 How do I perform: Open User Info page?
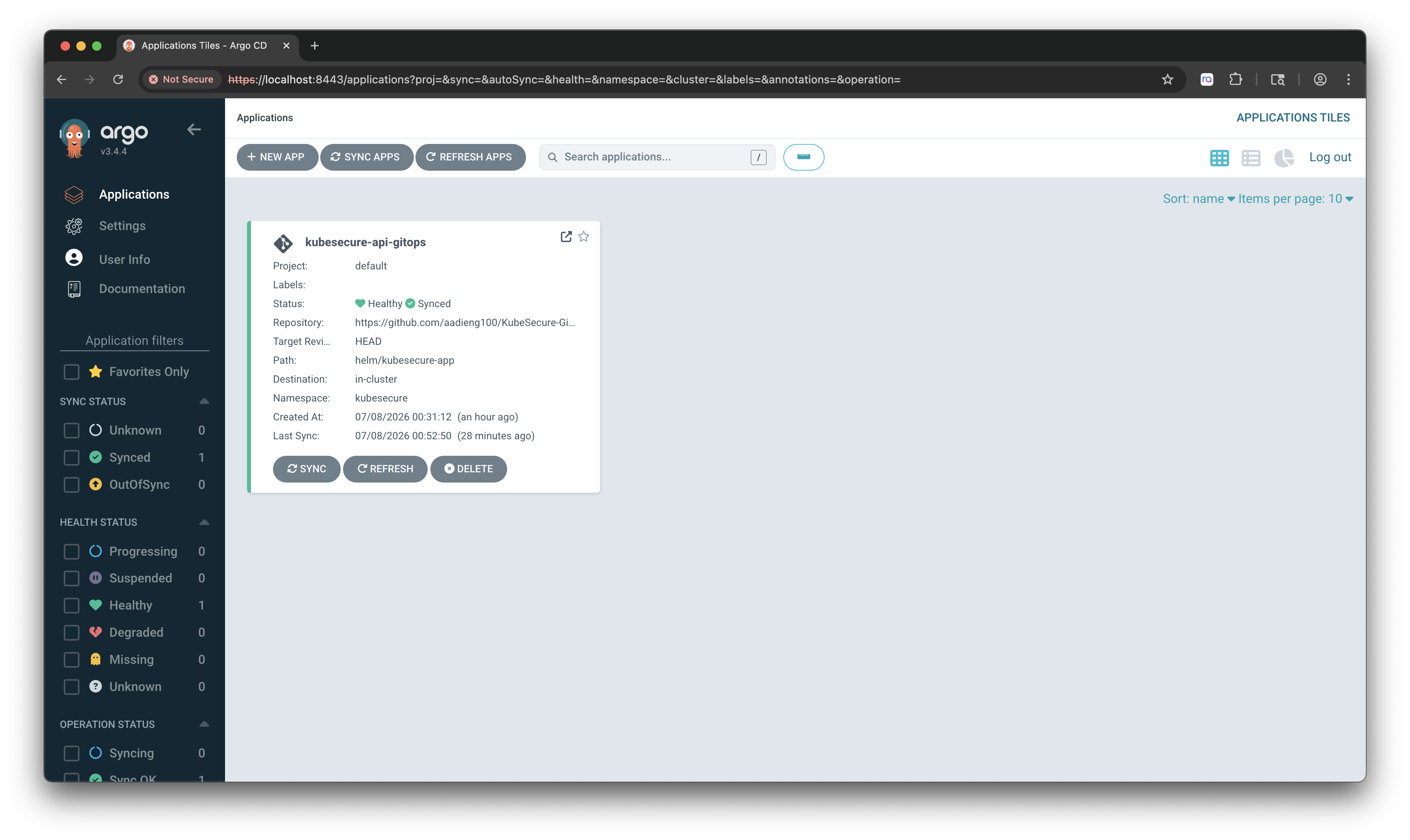tap(125, 259)
